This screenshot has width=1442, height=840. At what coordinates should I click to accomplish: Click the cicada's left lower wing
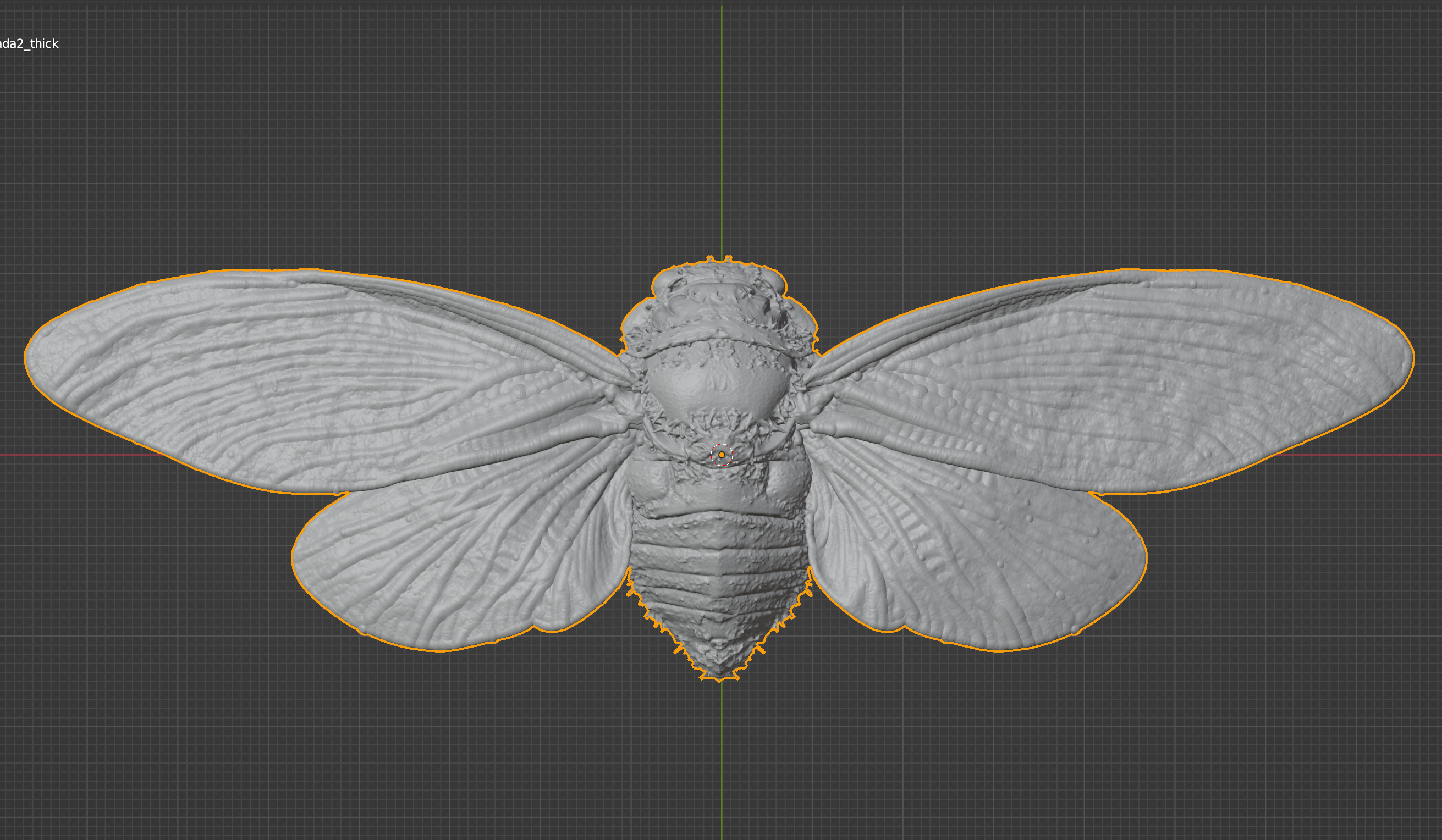pyautogui.click(x=458, y=572)
